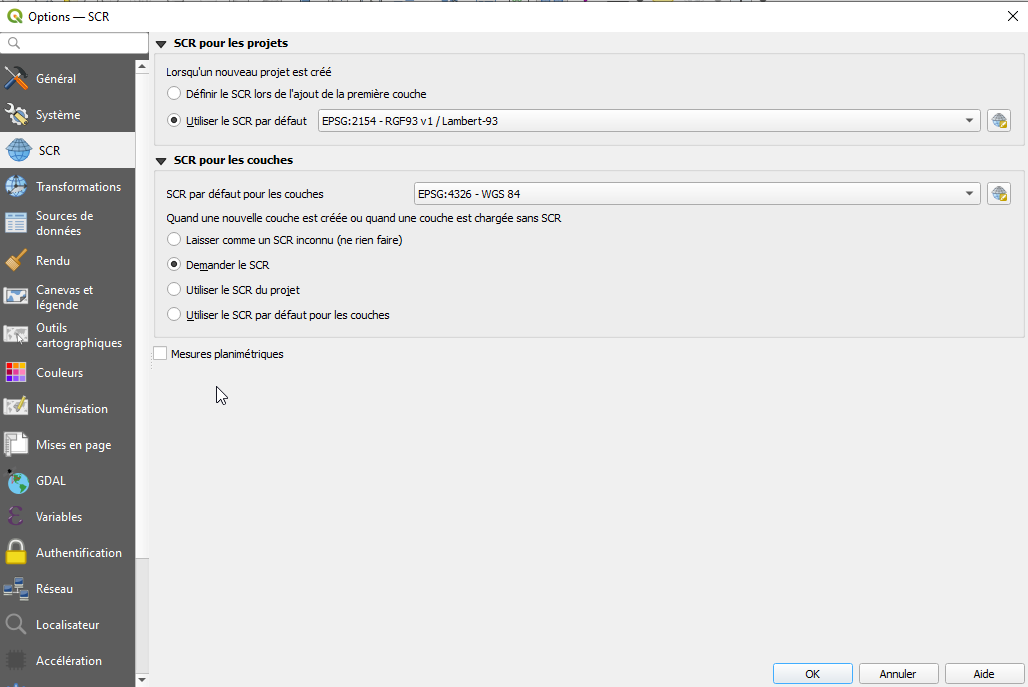Select the Numérisation settings section
Screen dimensions: 1028x687
tap(65, 407)
